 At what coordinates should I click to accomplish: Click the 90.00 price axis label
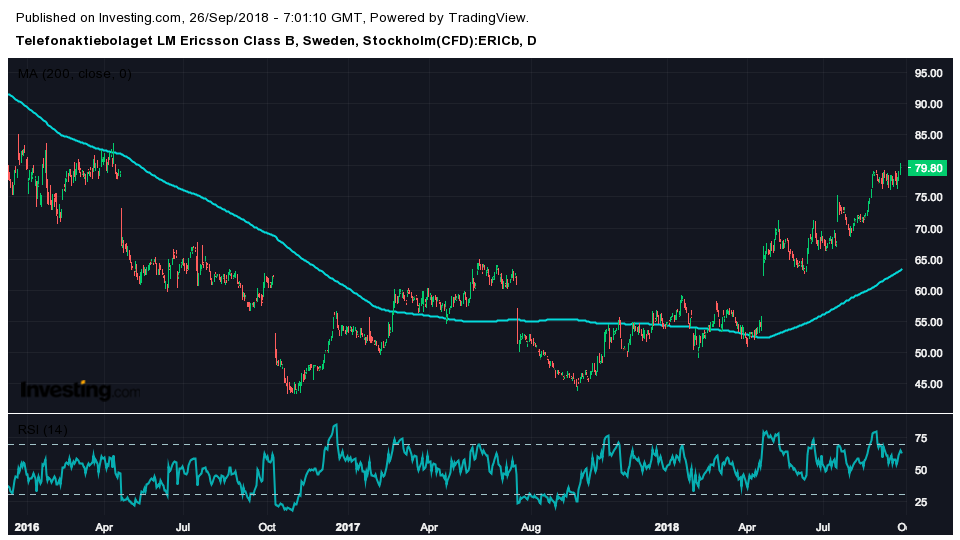[x=928, y=105]
